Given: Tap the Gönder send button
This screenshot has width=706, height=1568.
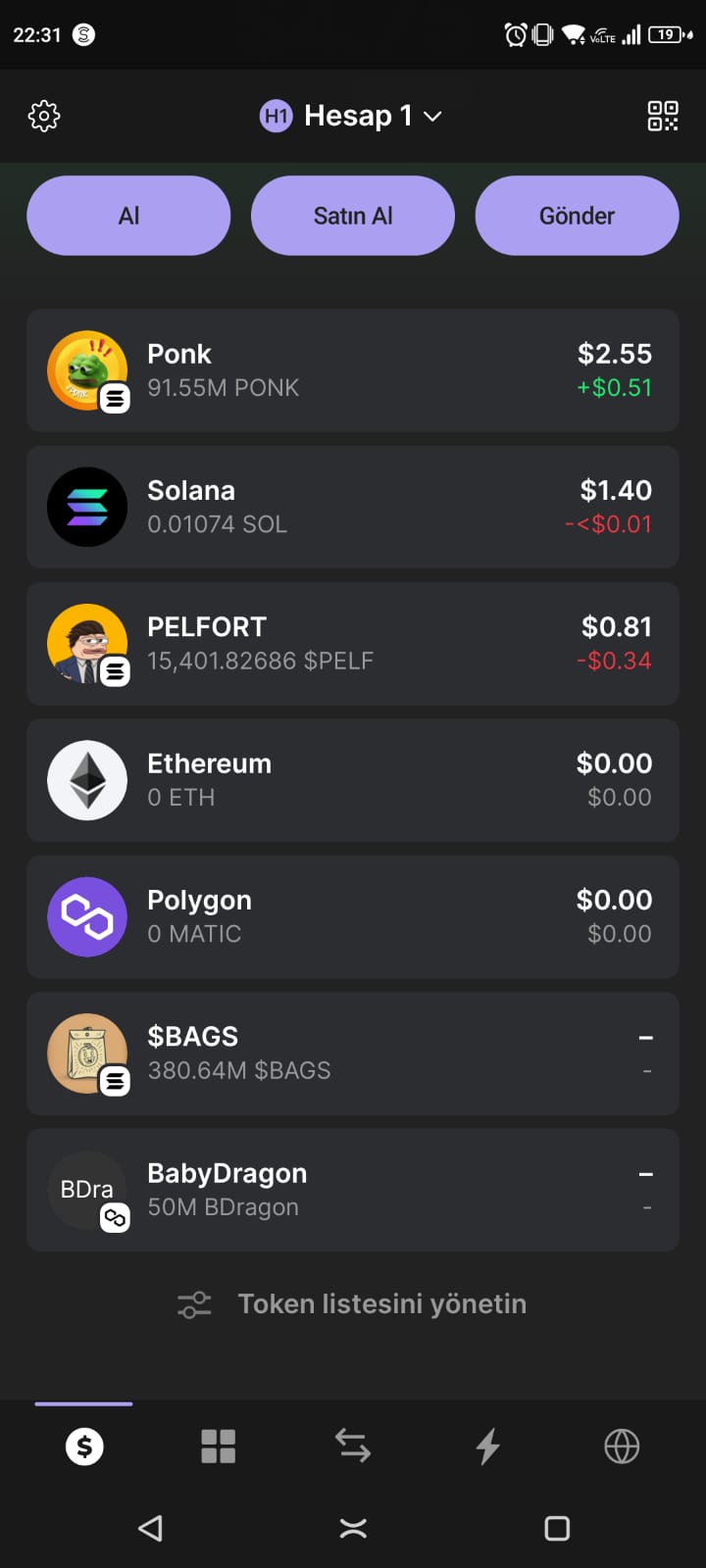Looking at the screenshot, I should click(x=577, y=216).
